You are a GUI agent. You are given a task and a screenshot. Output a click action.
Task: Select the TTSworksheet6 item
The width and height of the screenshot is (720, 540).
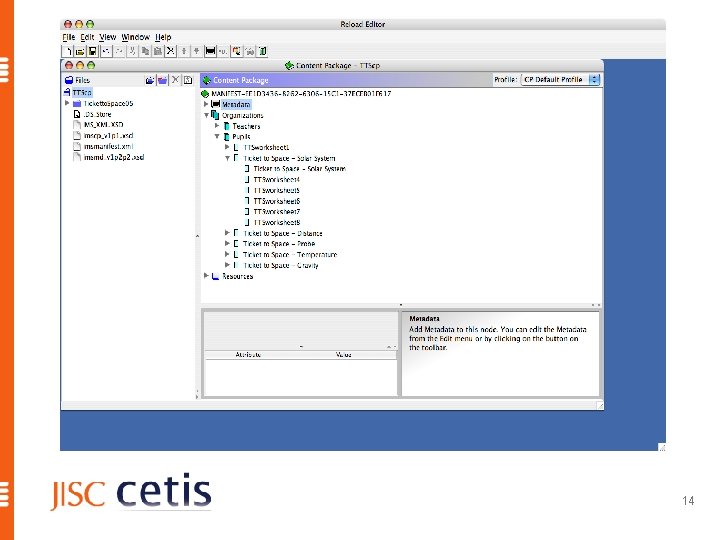click(276, 201)
